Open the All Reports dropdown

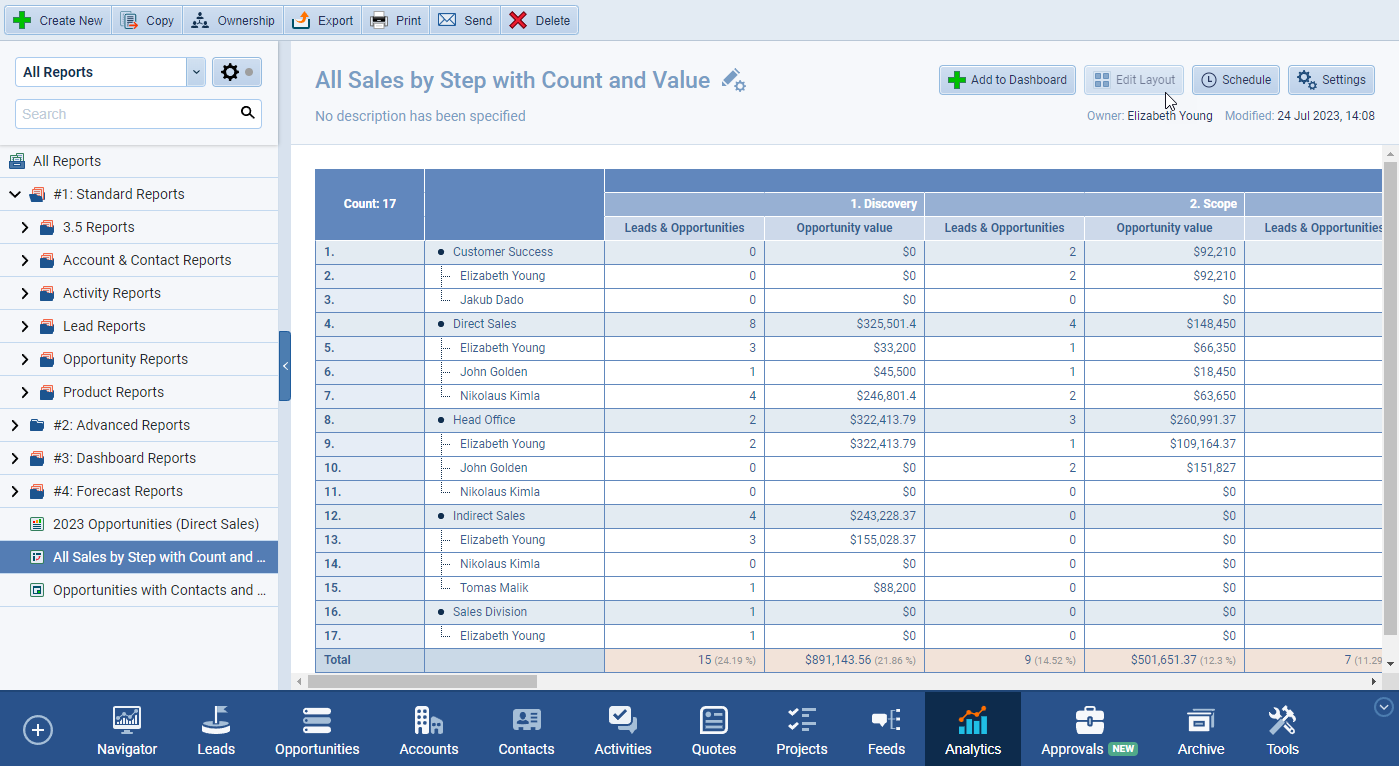(x=196, y=72)
